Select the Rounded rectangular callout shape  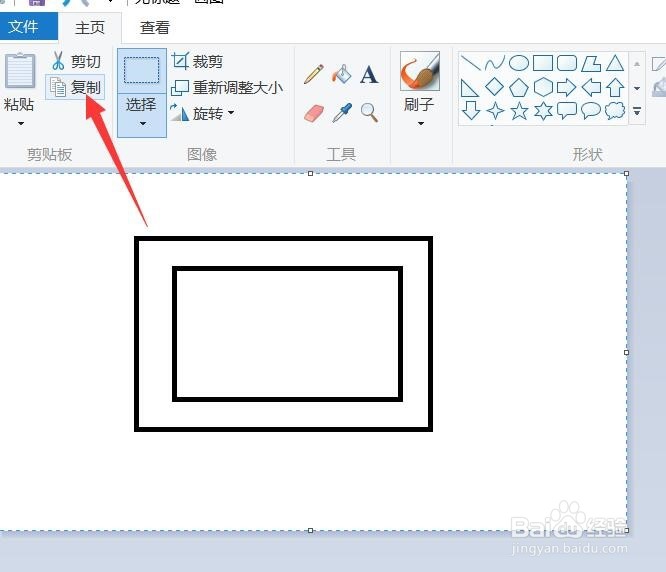[x=567, y=111]
